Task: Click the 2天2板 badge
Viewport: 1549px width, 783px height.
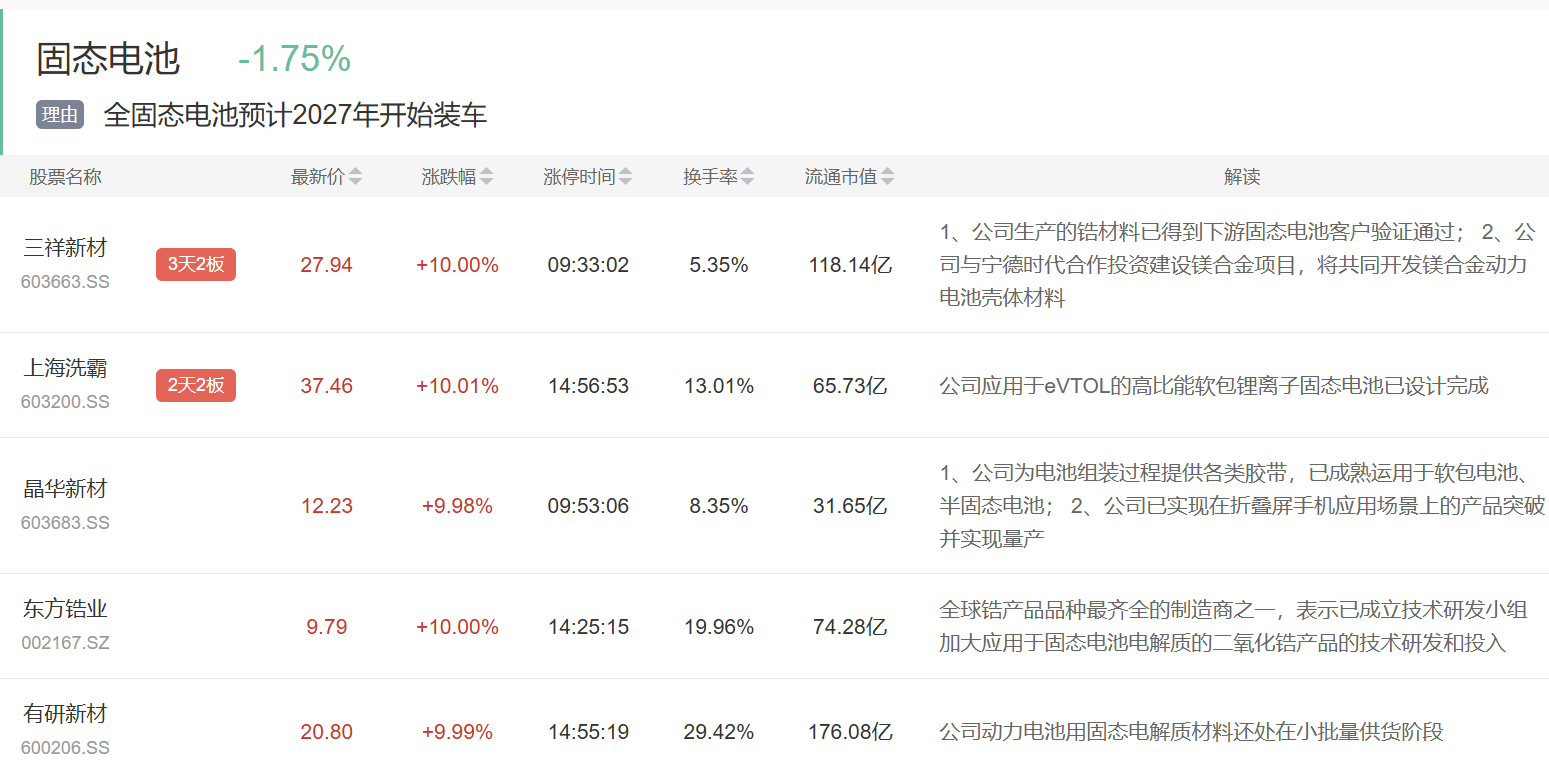Action: [x=196, y=386]
